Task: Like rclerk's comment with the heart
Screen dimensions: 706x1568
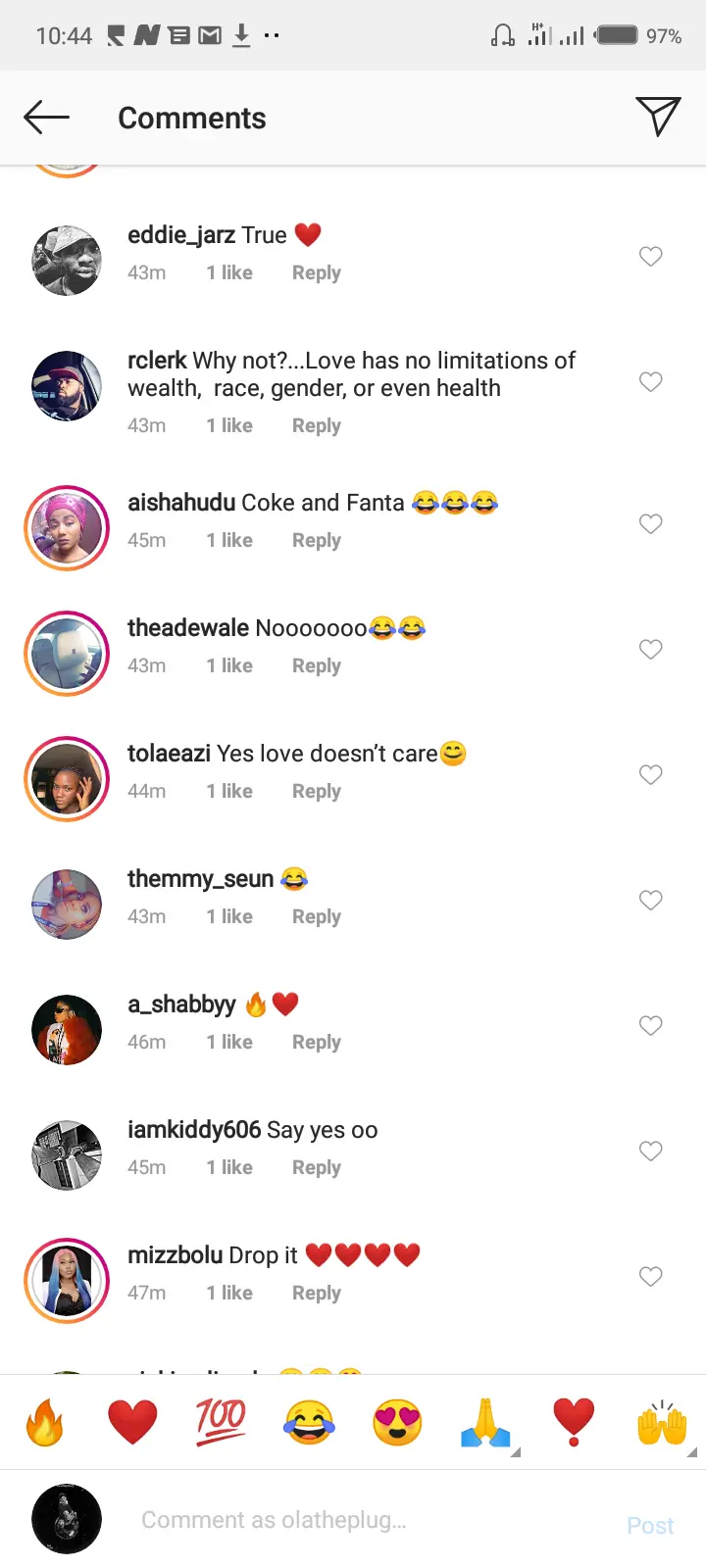Action: click(651, 382)
